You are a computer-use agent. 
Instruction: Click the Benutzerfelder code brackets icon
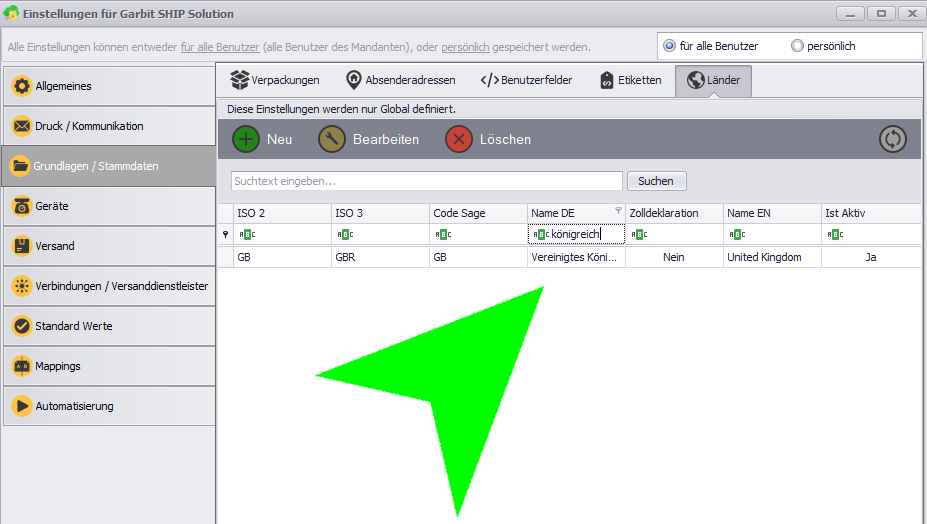(x=490, y=80)
